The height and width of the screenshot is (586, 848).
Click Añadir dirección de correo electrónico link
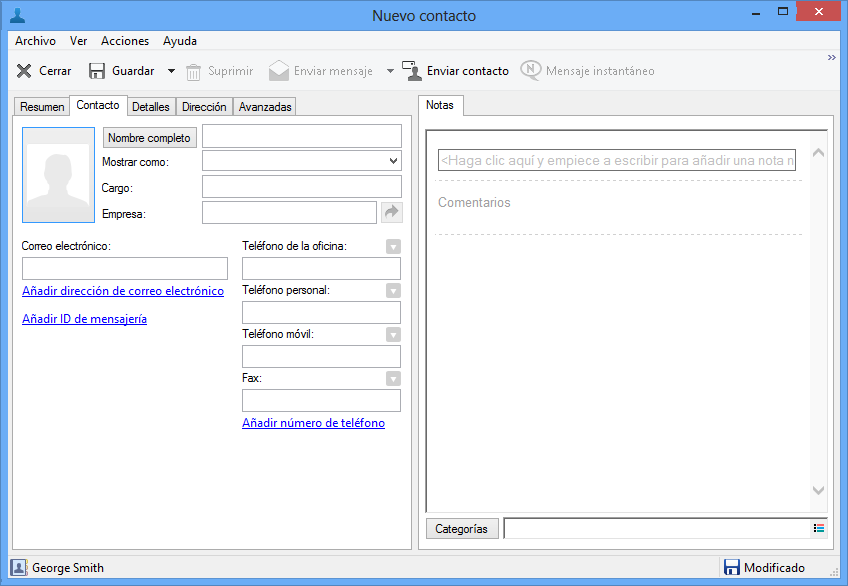(x=123, y=291)
